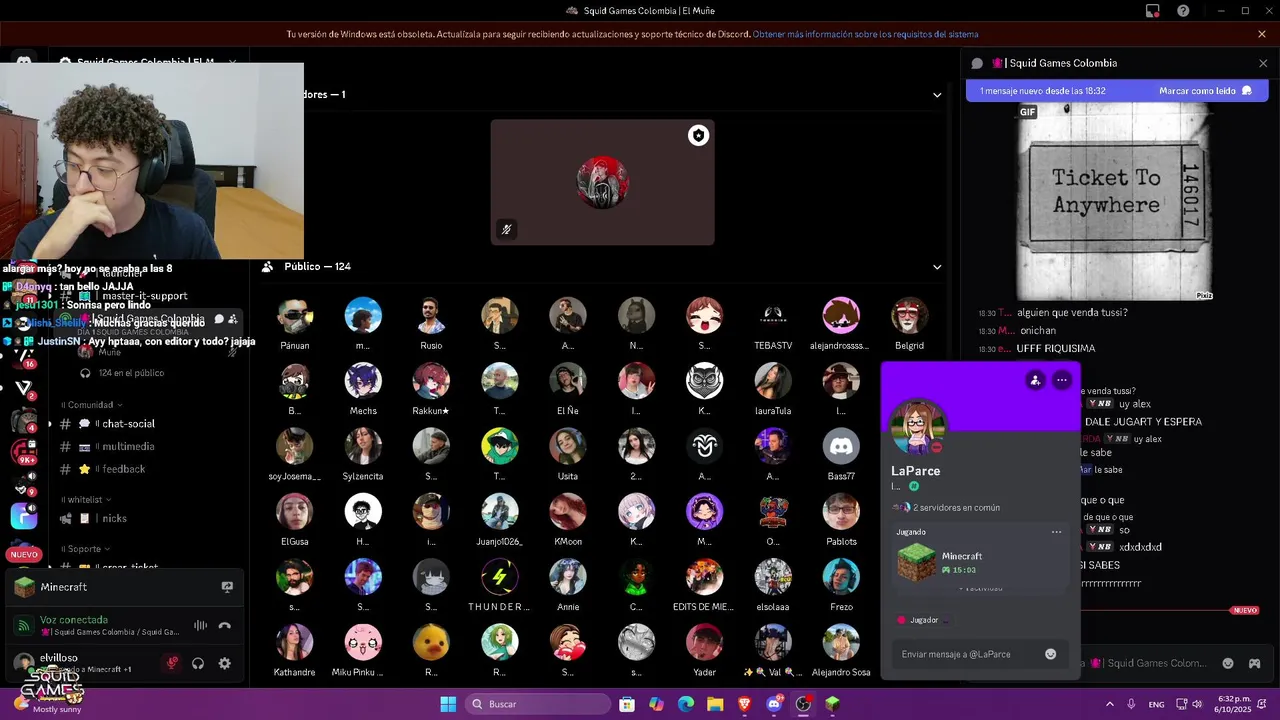Open Discord help icon in title bar
Screen dimensions: 1280x720
coord(1183,11)
